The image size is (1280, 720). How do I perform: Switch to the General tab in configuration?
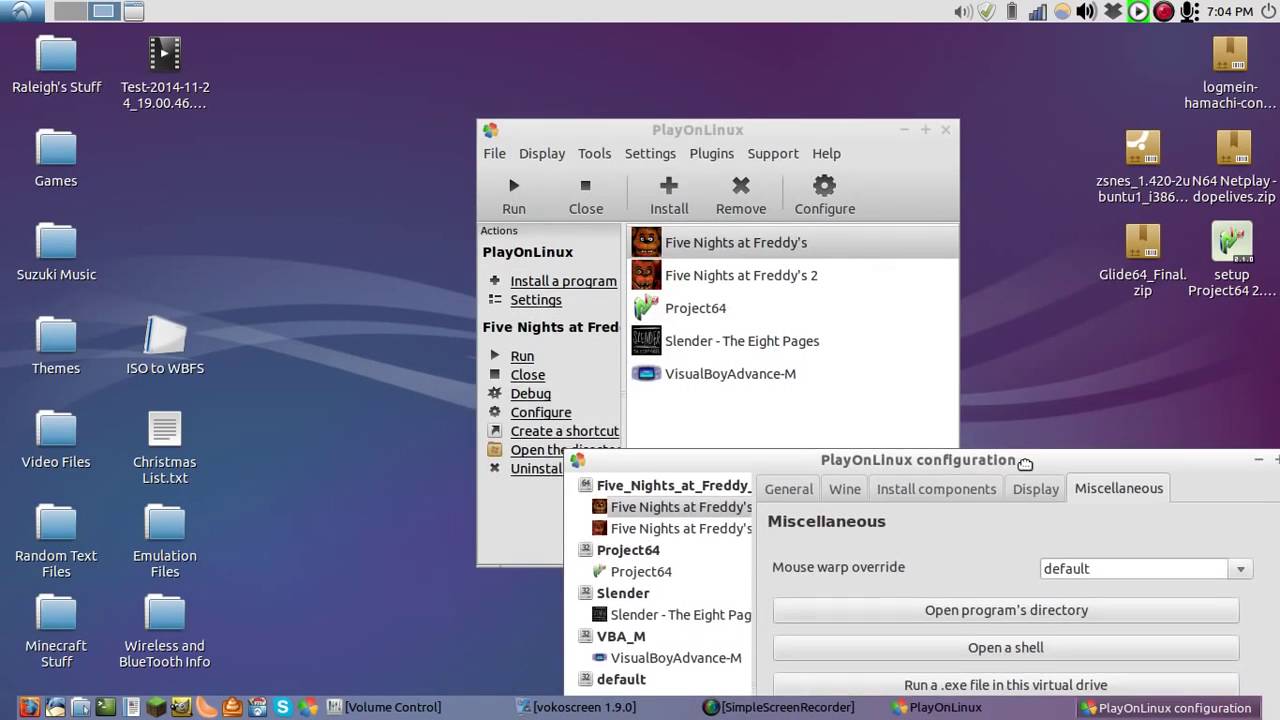tap(789, 489)
